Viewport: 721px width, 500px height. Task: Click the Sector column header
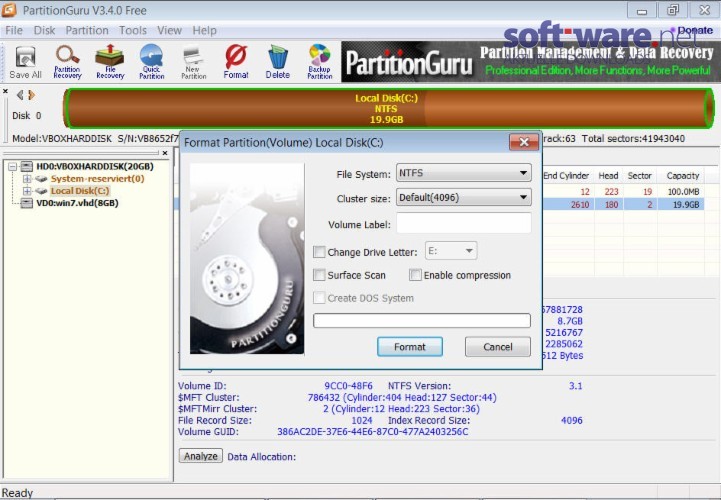(x=640, y=176)
